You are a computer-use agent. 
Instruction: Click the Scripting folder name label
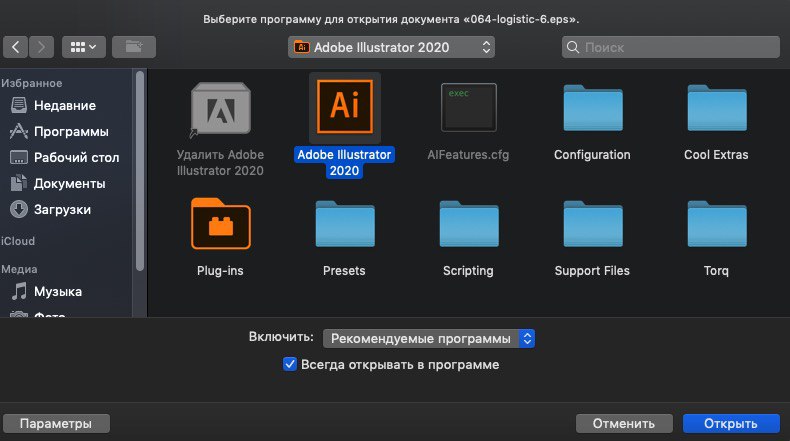coord(468,271)
